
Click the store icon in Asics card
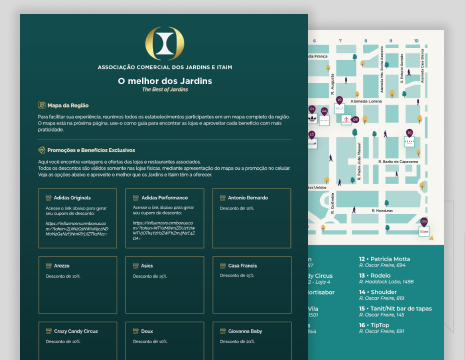pos(136,266)
